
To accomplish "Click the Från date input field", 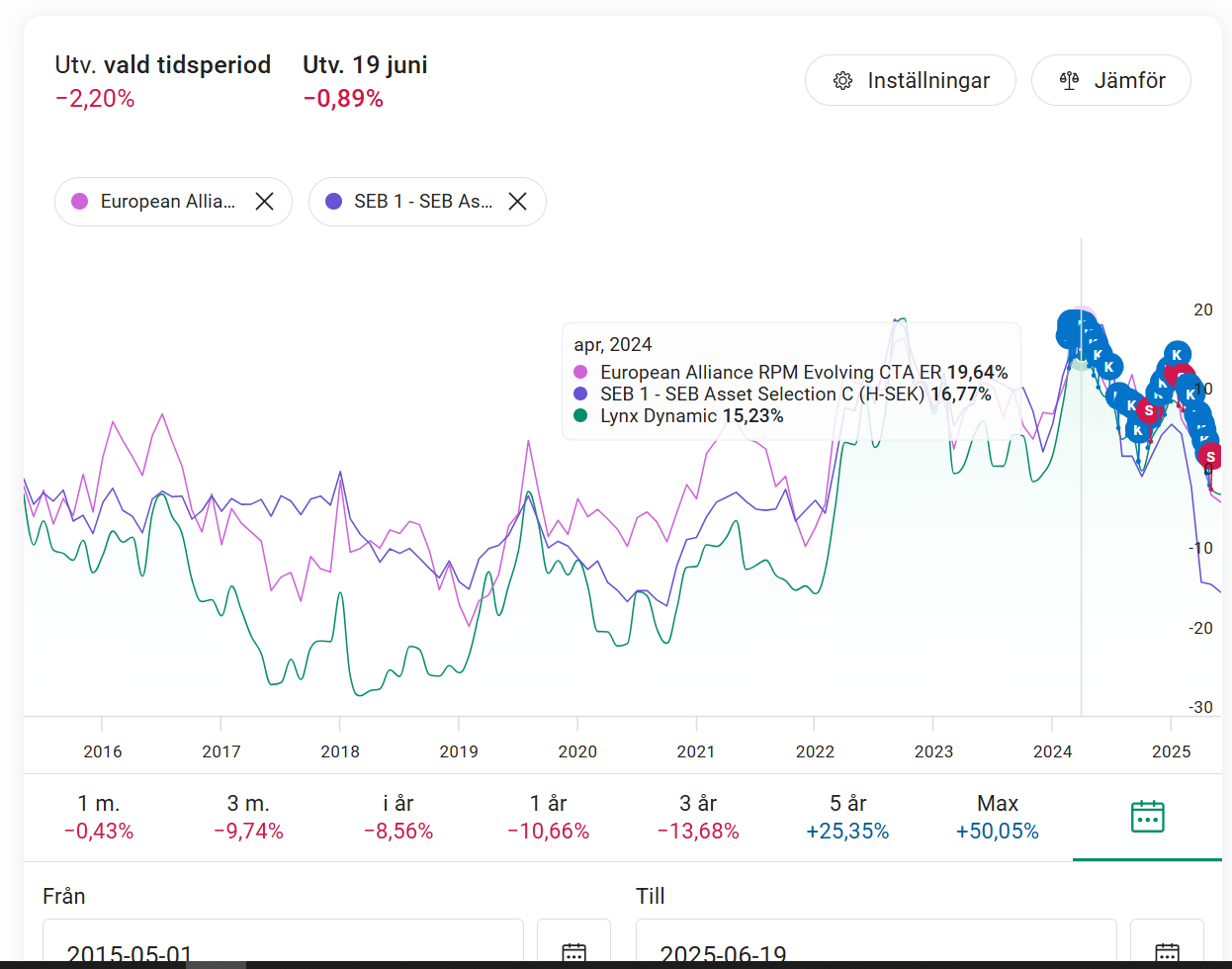I will [283, 951].
